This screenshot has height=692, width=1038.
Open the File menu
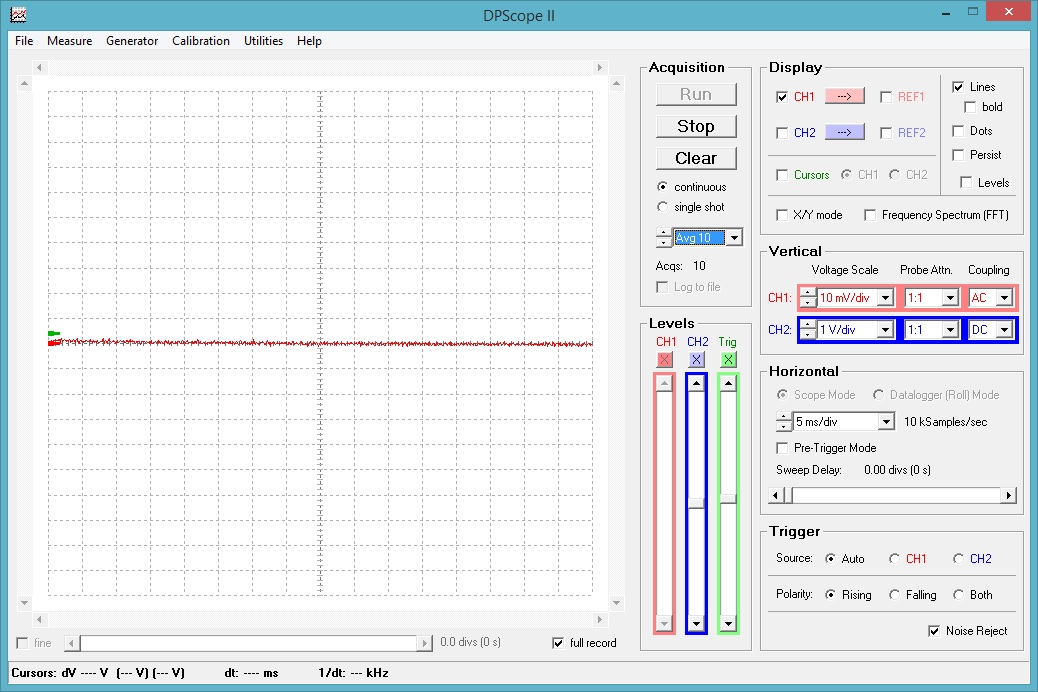pos(24,40)
